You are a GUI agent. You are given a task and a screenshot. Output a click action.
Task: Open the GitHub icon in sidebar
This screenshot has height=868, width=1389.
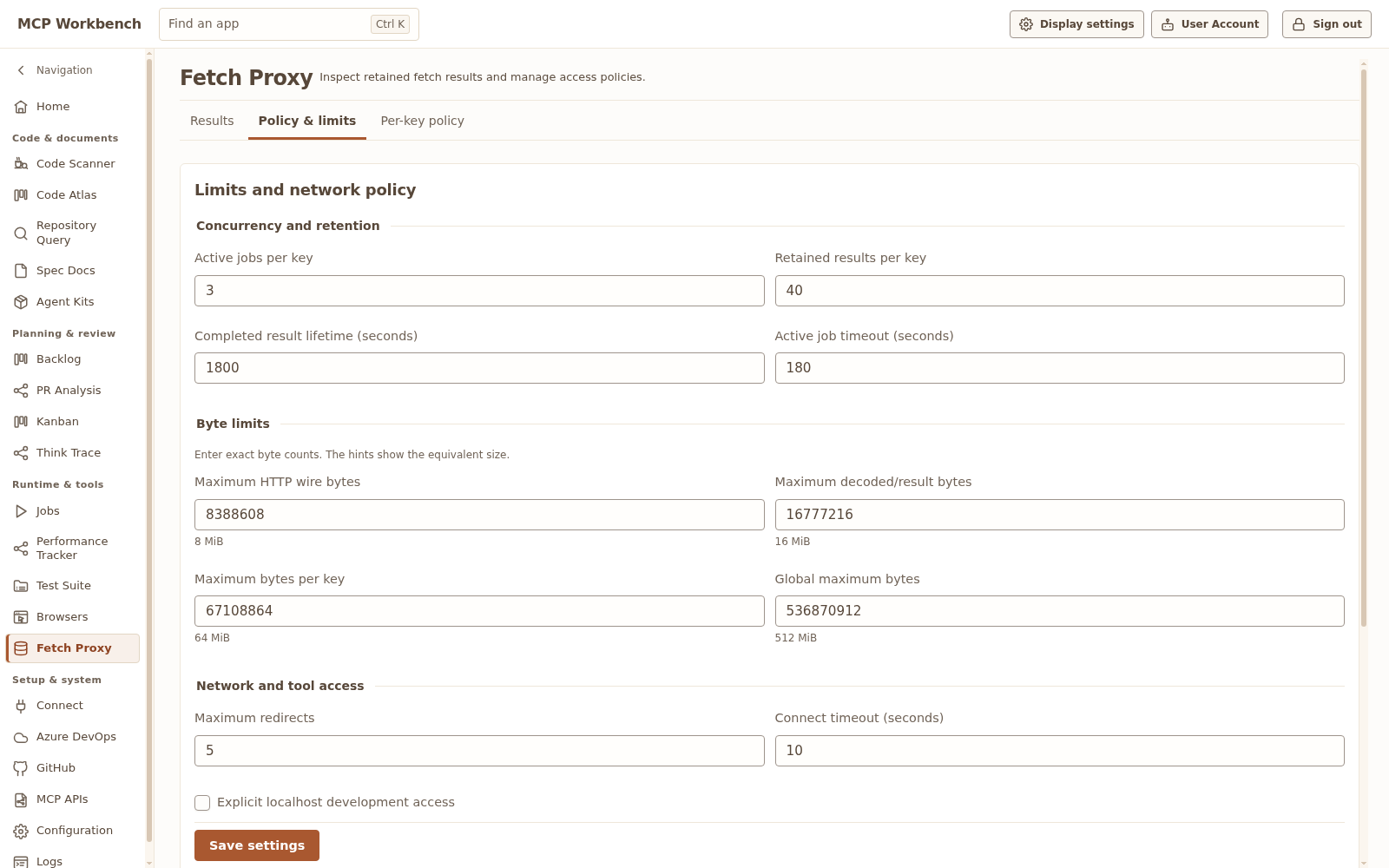click(21, 768)
